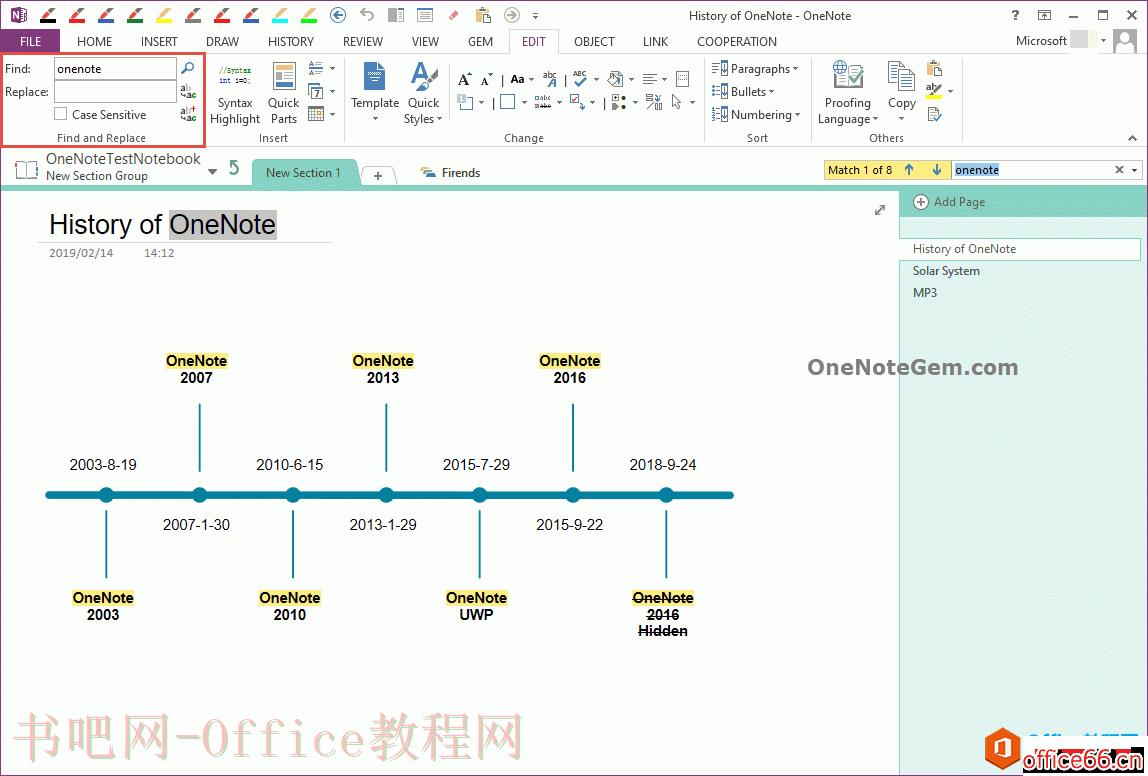This screenshot has height=776, width=1148.
Task: Click the text highlighter icon in Others
Action: click(x=933, y=92)
